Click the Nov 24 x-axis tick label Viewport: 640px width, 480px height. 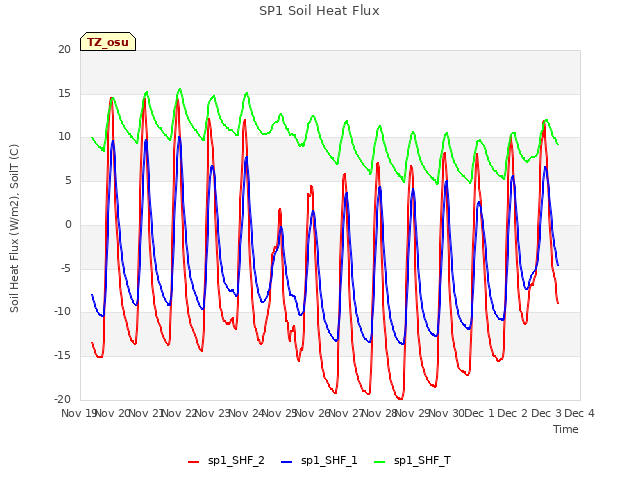tap(246, 413)
